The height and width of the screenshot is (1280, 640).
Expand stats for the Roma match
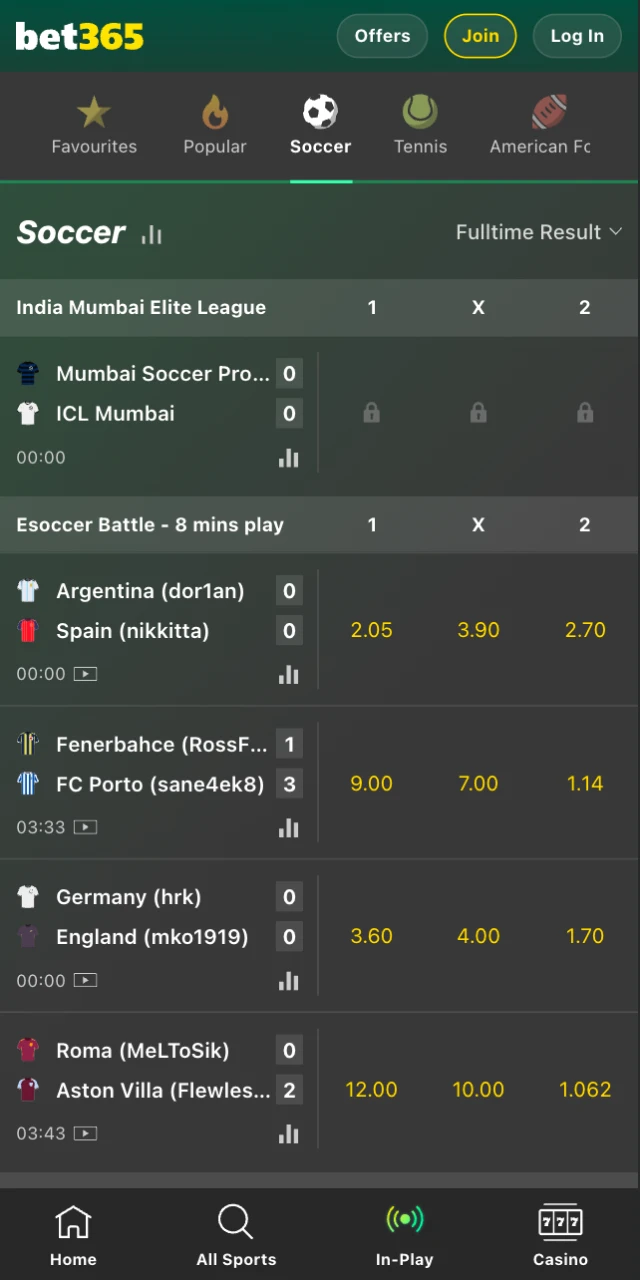[289, 1134]
